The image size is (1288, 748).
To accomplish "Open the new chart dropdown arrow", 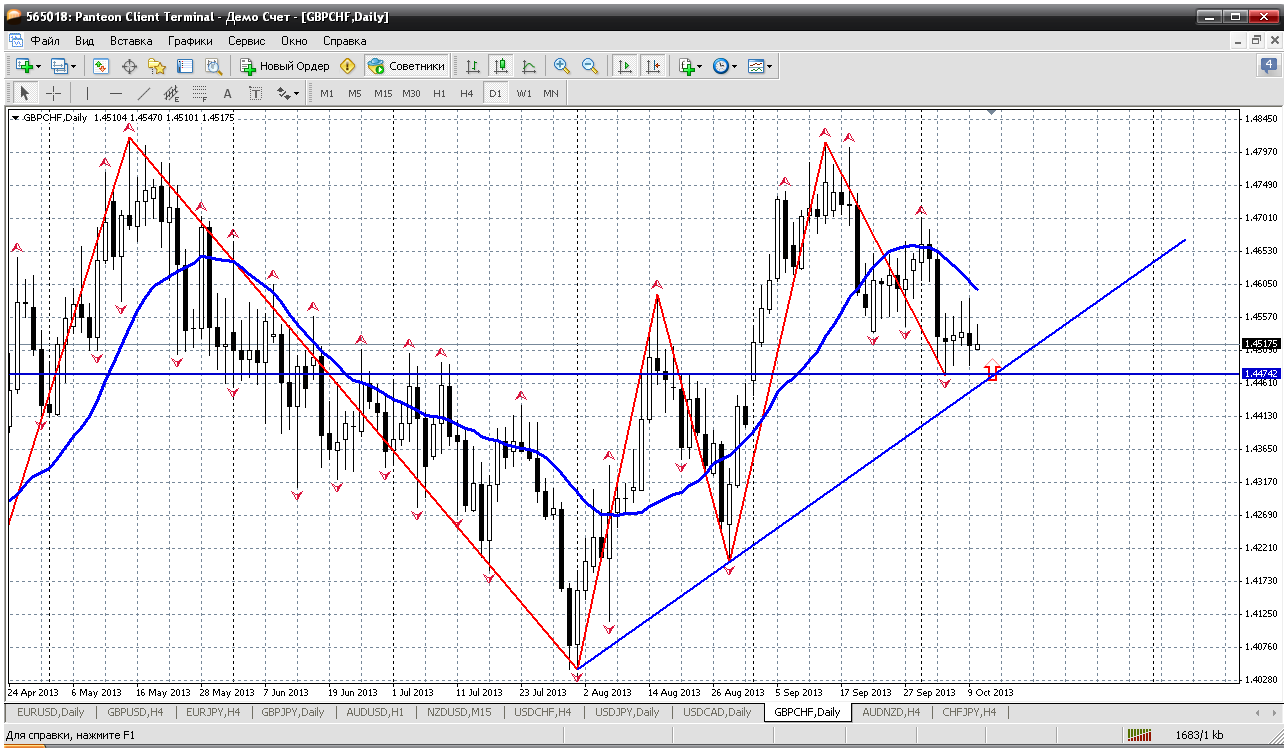I will coord(38,67).
